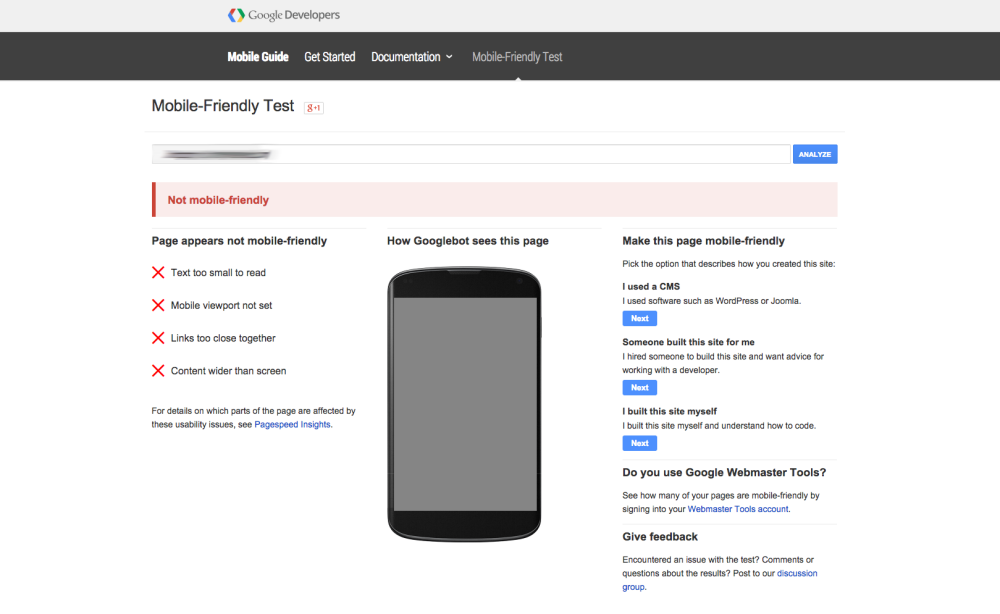Expand the Documentation dropdown menu
Screen dimensions: 1000x614
412,57
